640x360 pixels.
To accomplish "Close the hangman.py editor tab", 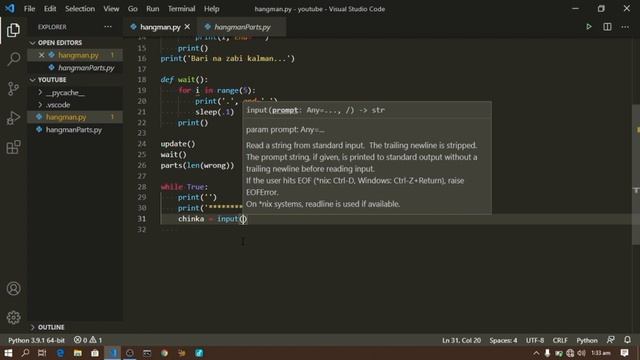I will pyautogui.click(x=187, y=27).
